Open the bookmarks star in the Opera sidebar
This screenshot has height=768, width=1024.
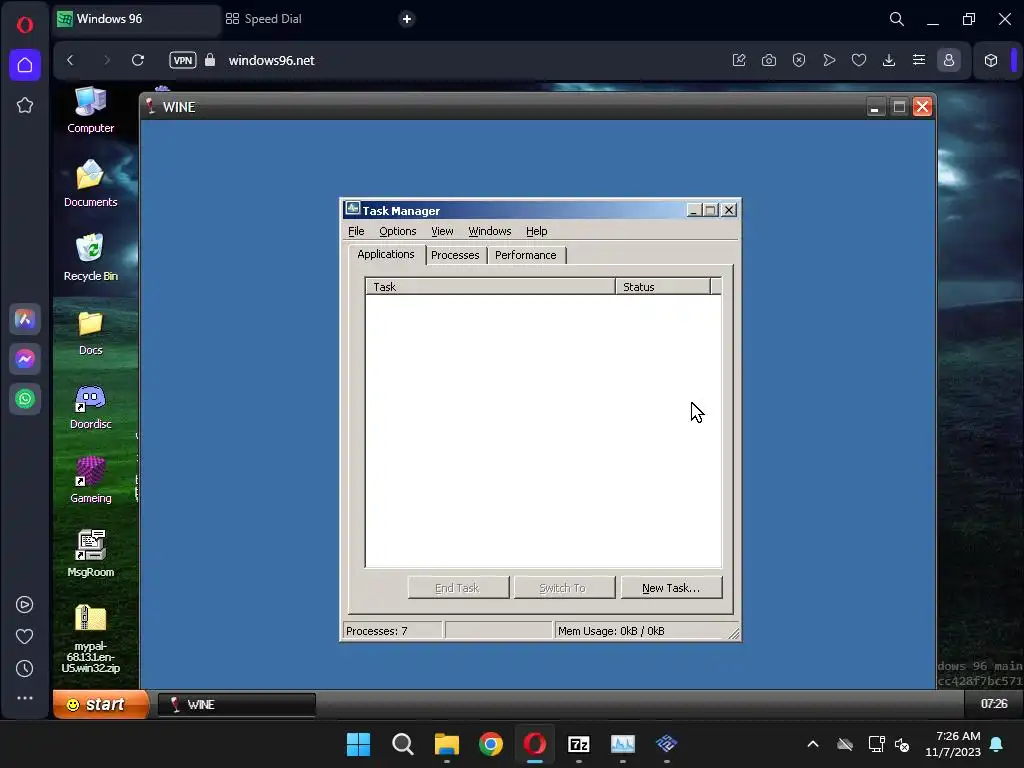[25, 105]
